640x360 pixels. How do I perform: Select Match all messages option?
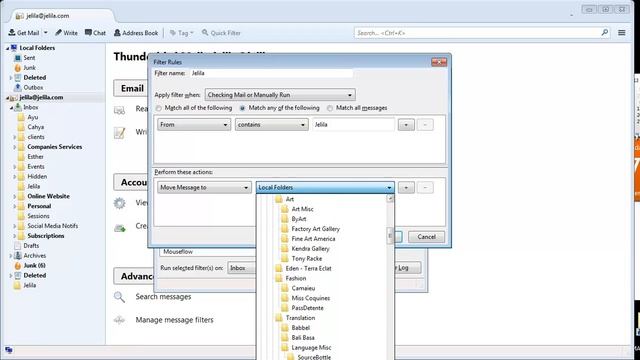[x=330, y=108]
